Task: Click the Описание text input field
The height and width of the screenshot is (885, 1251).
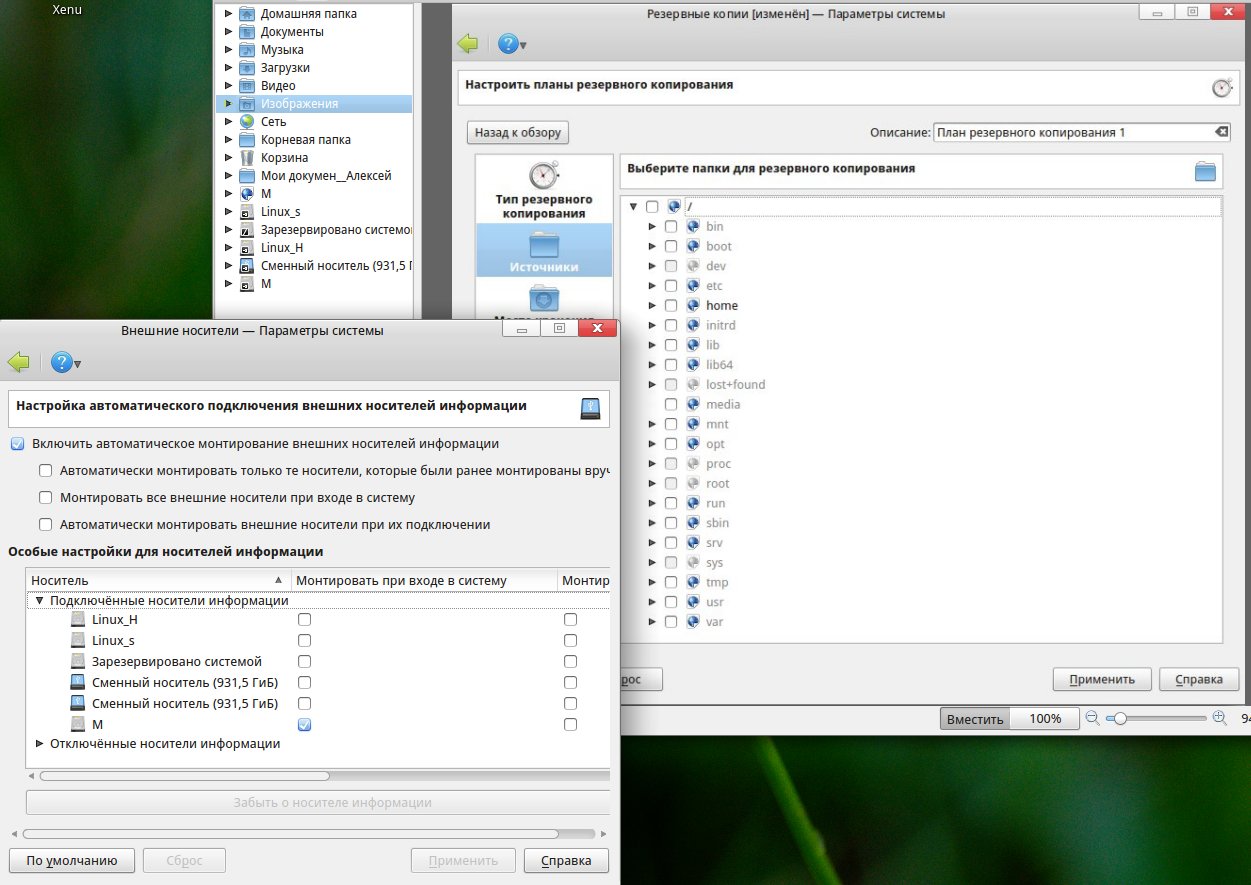Action: click(x=1070, y=132)
